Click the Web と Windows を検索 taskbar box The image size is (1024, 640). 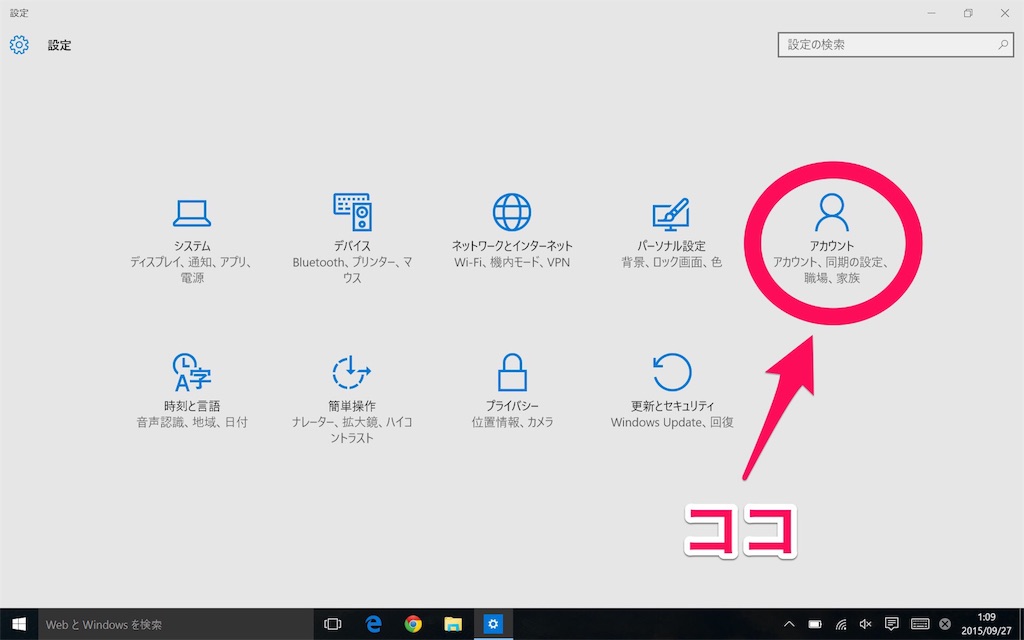point(176,624)
